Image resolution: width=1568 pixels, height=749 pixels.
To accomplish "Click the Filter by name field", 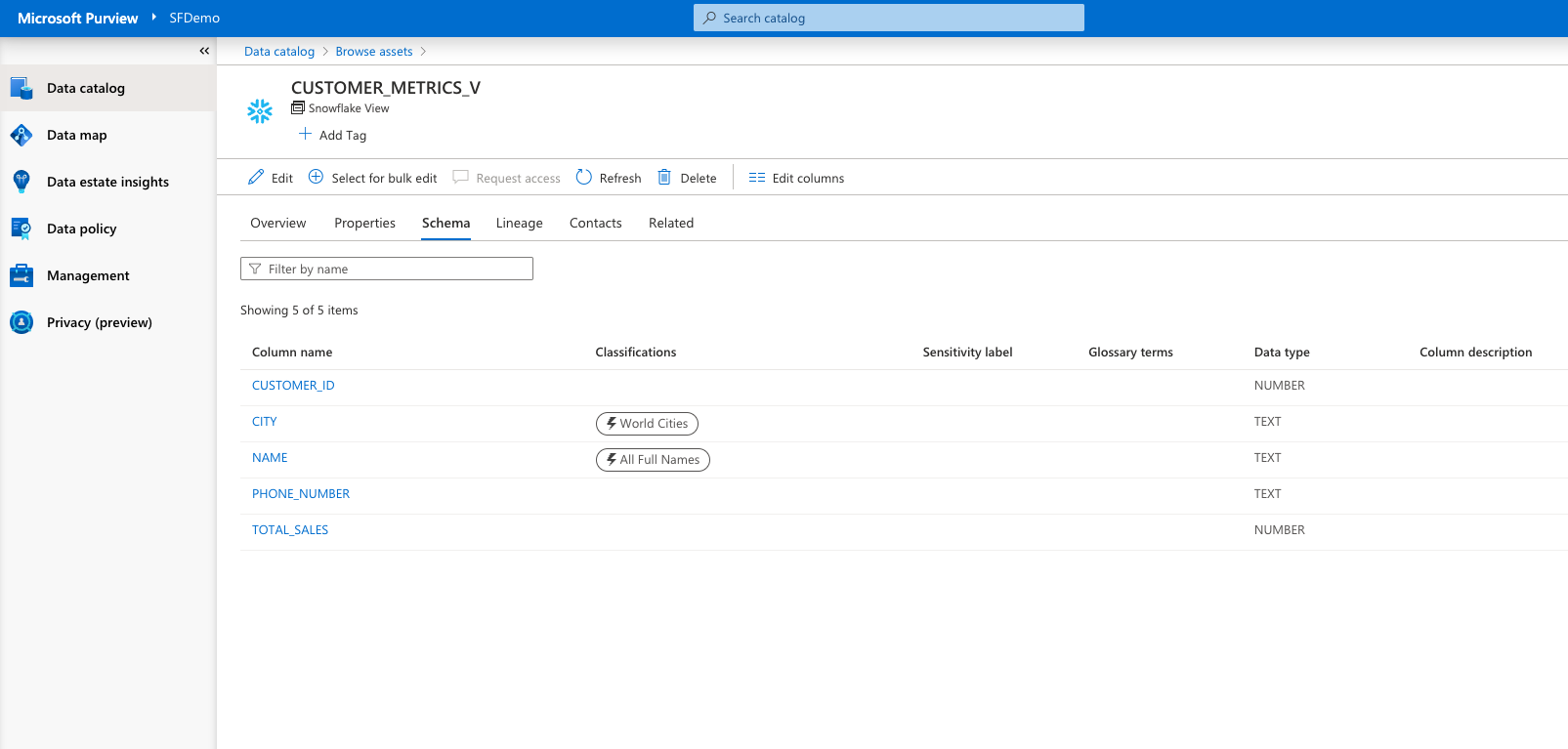I will [x=387, y=269].
